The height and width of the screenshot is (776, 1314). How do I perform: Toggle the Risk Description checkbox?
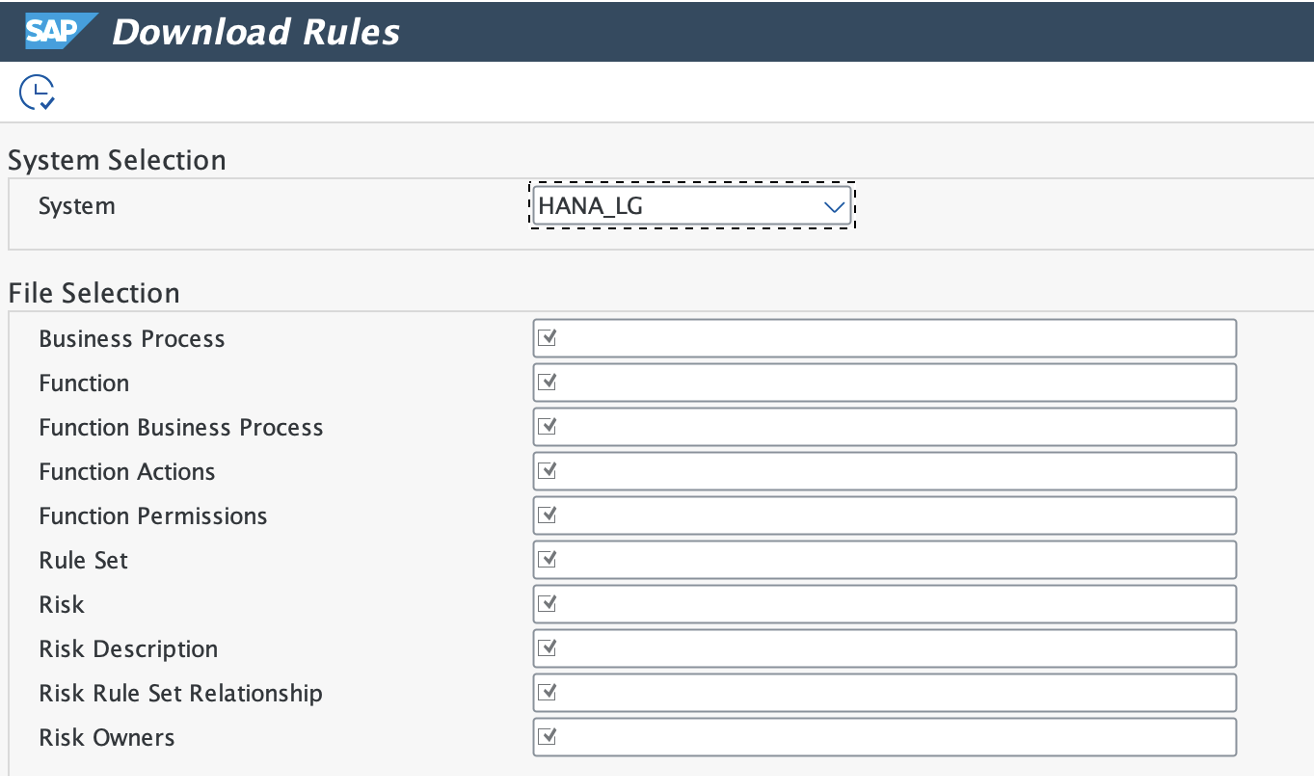coord(546,648)
